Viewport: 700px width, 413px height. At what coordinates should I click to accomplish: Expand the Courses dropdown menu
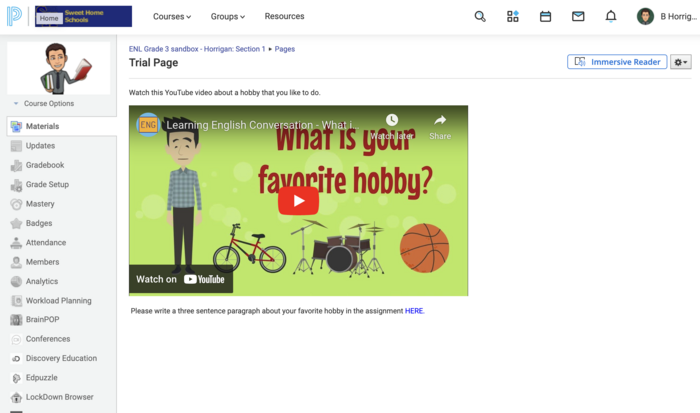[x=171, y=16]
